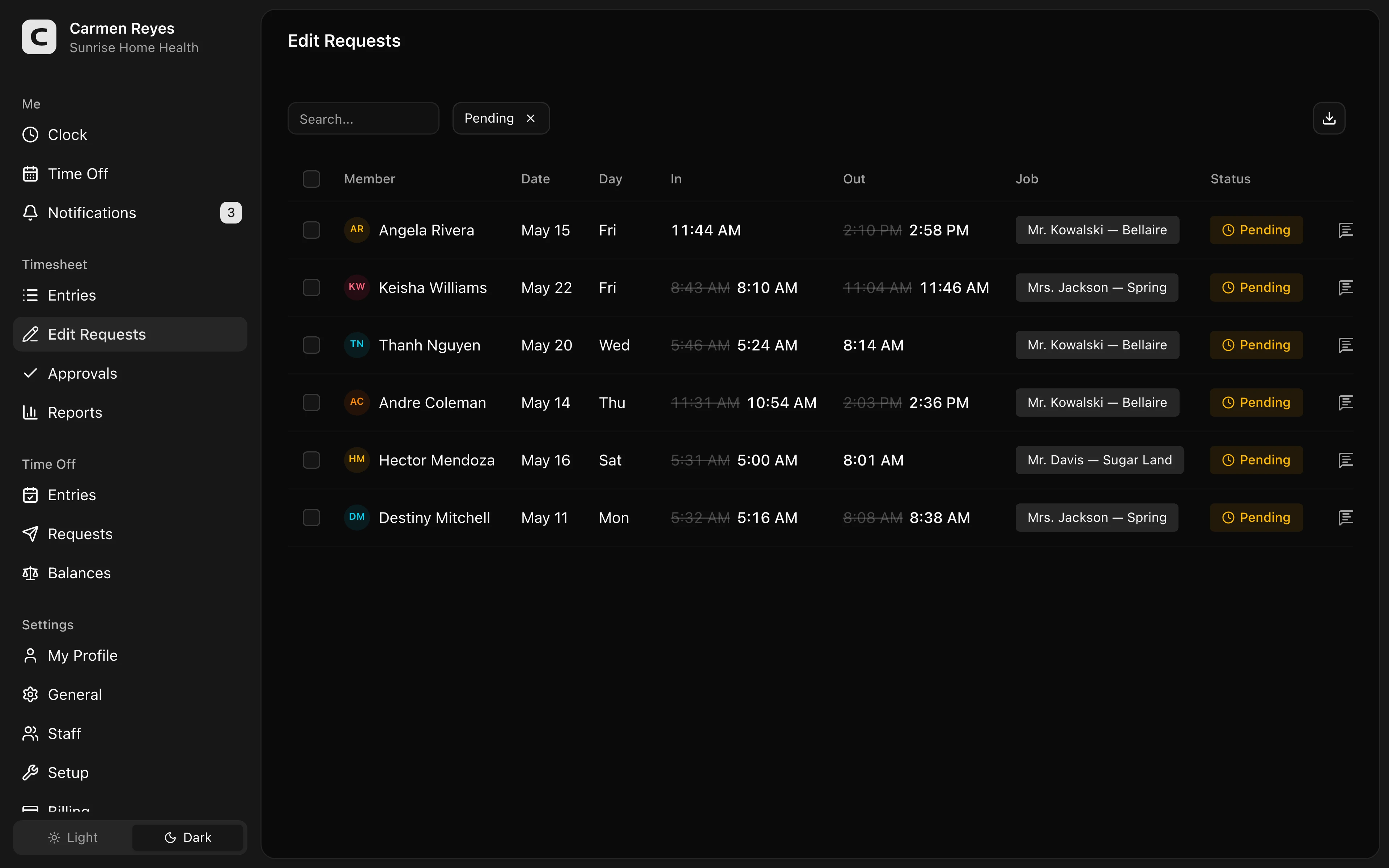The height and width of the screenshot is (868, 1389).
Task: Open Notifications in the sidebar
Action: click(130, 213)
